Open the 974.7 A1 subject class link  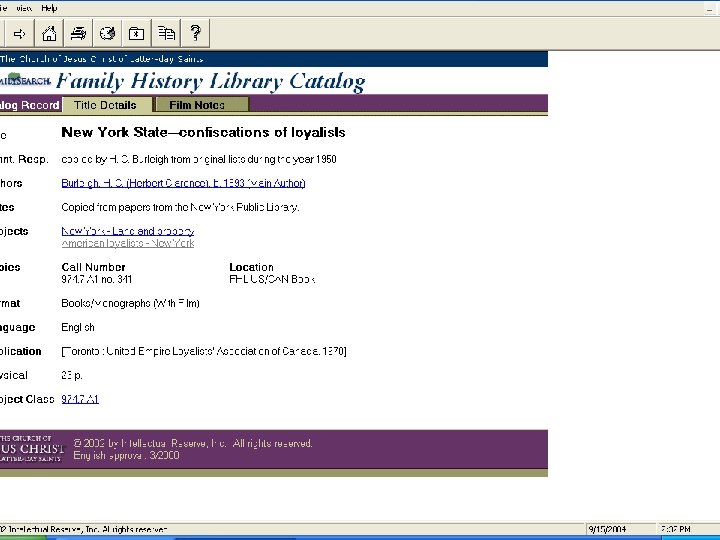(x=80, y=399)
